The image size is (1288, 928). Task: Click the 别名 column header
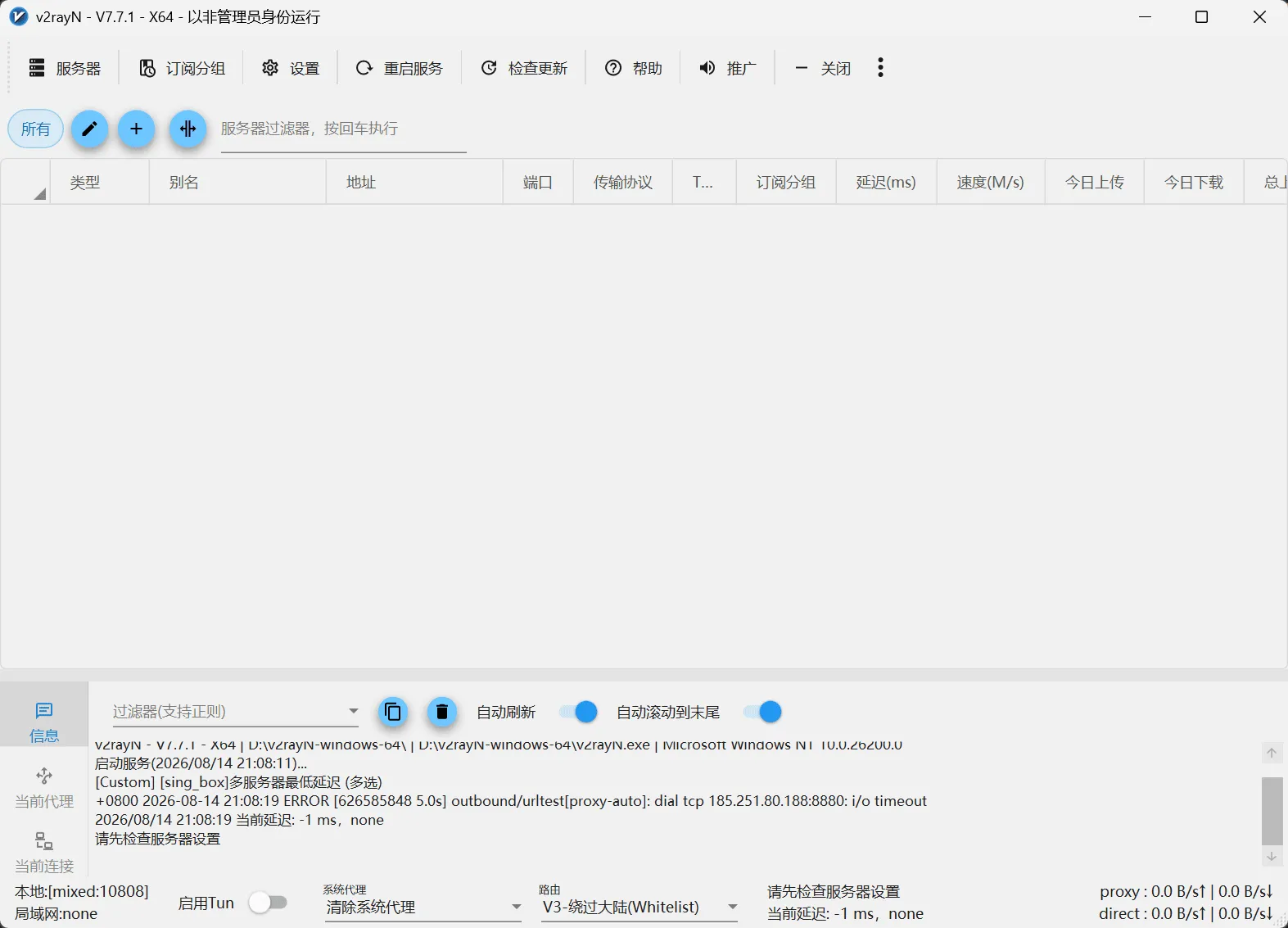click(237, 182)
